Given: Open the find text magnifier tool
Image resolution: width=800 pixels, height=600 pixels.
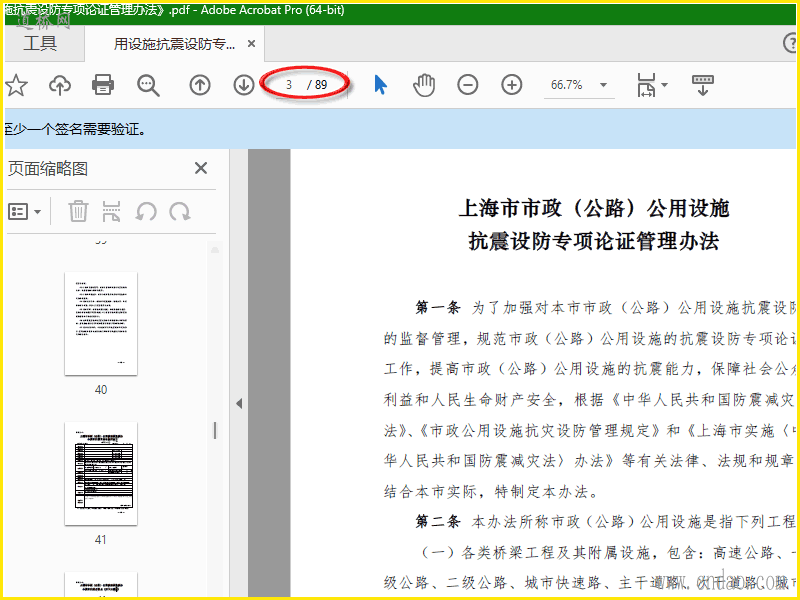Looking at the screenshot, I should (x=148, y=85).
